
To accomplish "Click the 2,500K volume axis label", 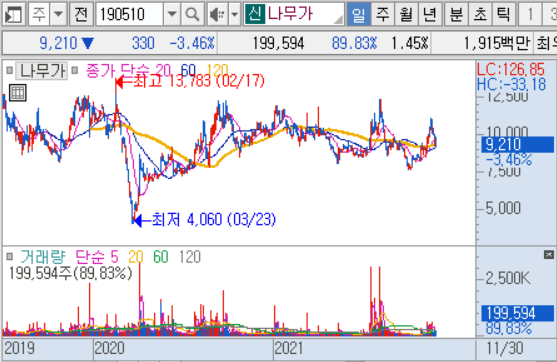I will (x=508, y=279).
